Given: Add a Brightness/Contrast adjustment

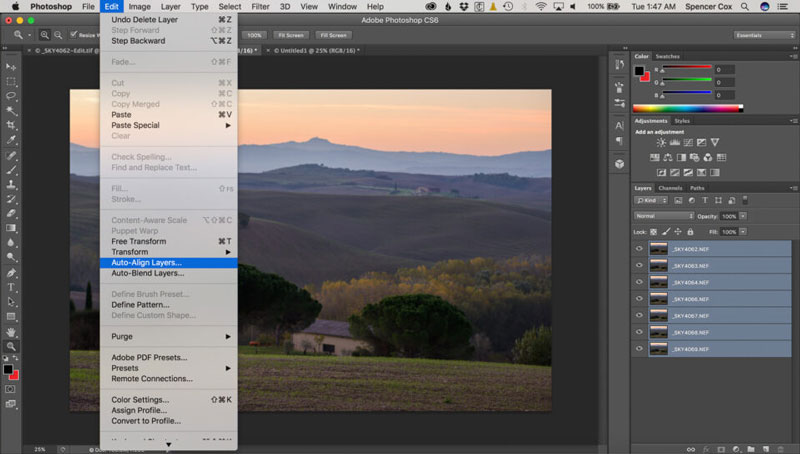Looking at the screenshot, I should pos(660,144).
